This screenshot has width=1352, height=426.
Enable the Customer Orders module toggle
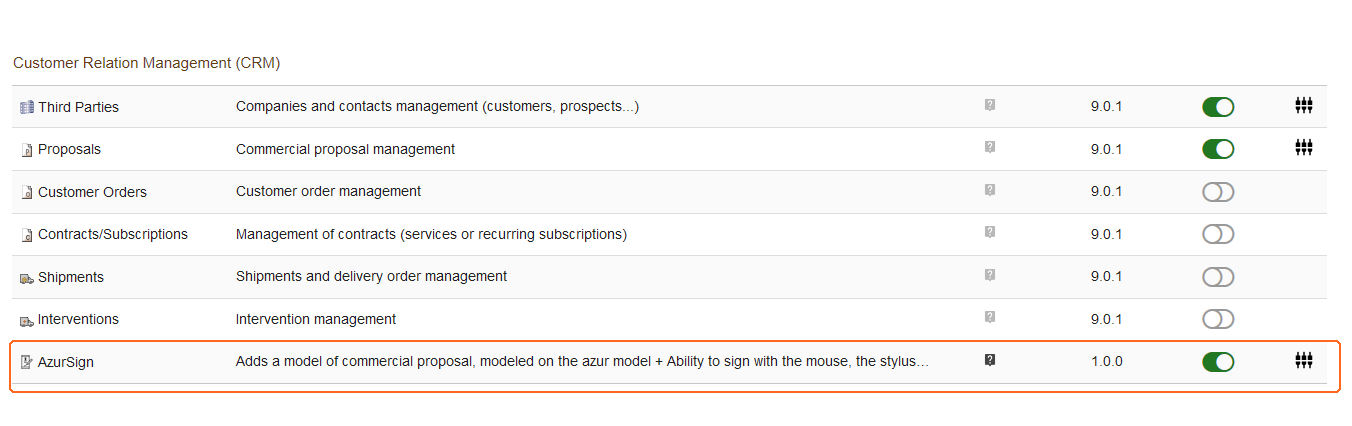click(x=1218, y=192)
